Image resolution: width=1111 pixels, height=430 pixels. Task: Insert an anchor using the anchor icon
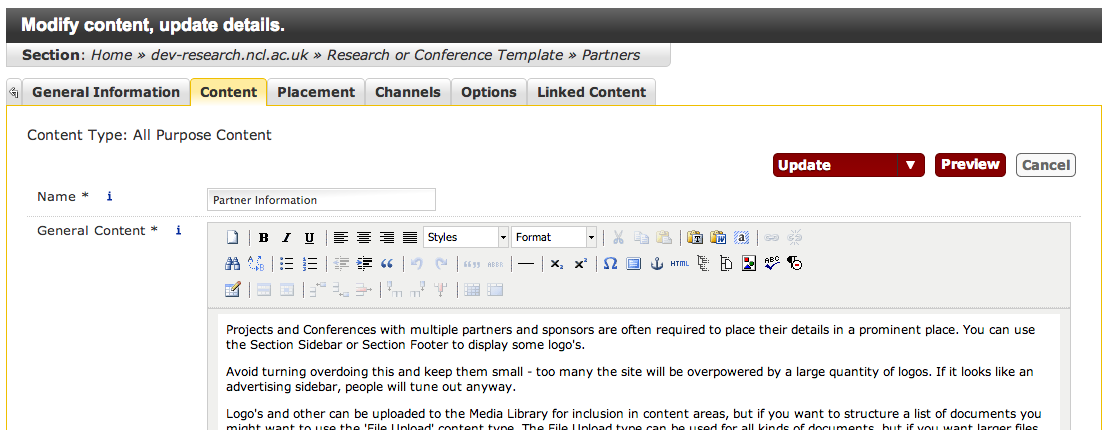(657, 264)
